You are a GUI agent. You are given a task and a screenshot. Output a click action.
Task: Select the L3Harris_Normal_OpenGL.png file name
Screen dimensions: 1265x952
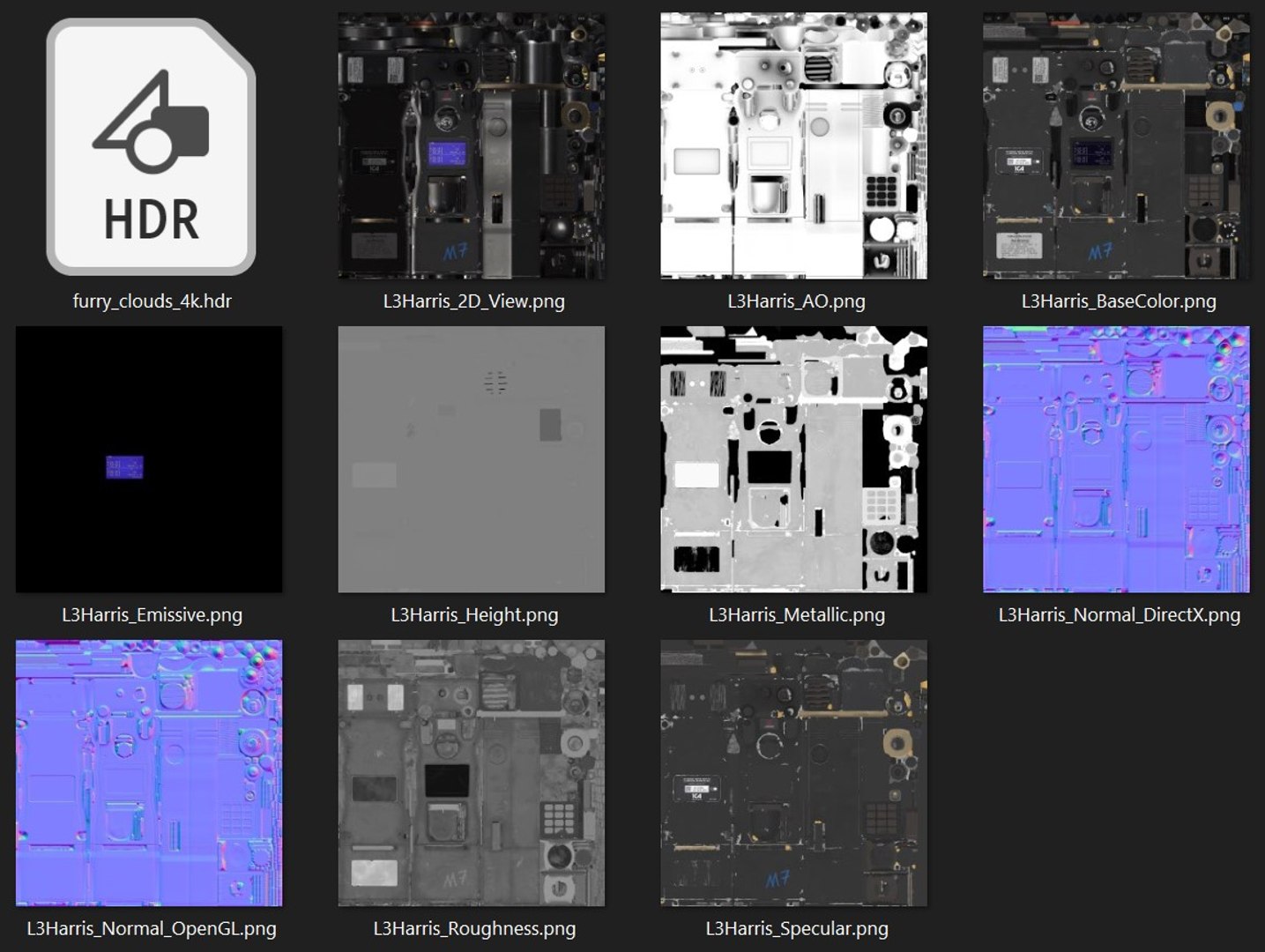click(152, 929)
